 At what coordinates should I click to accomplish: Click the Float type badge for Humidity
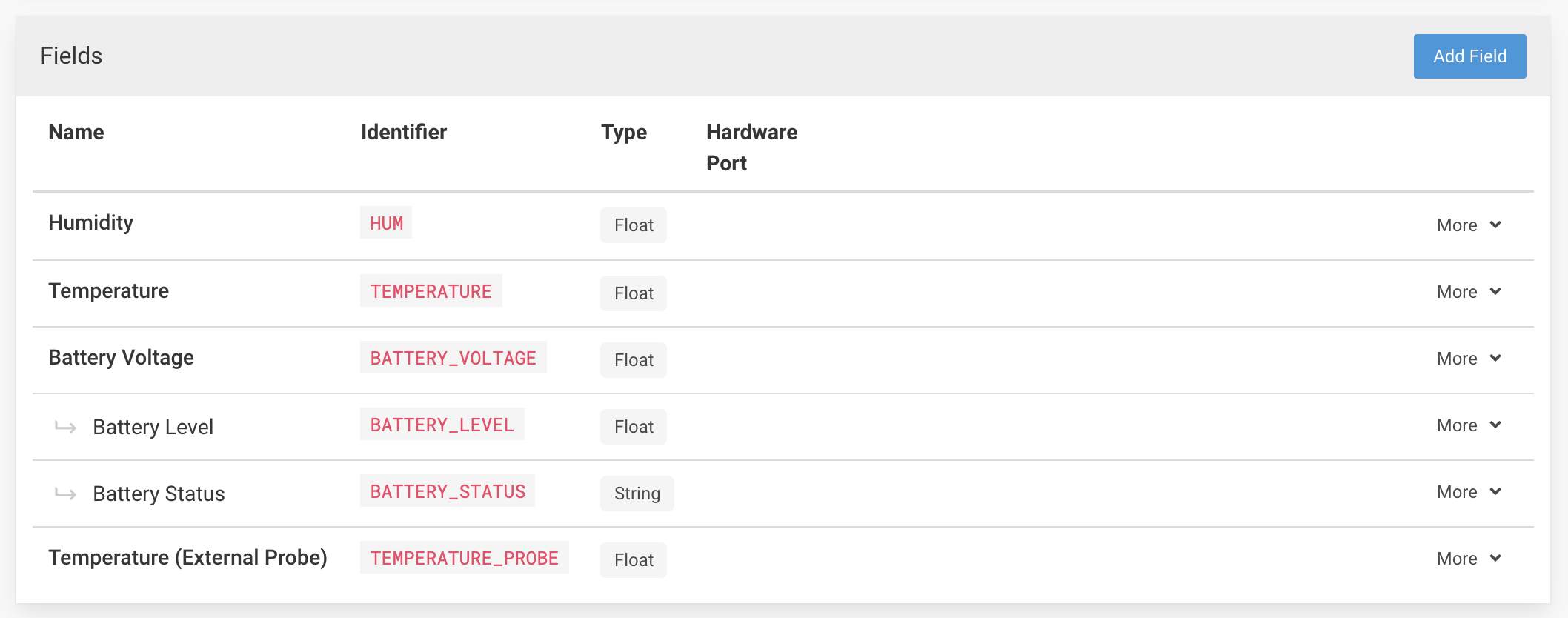(x=634, y=225)
